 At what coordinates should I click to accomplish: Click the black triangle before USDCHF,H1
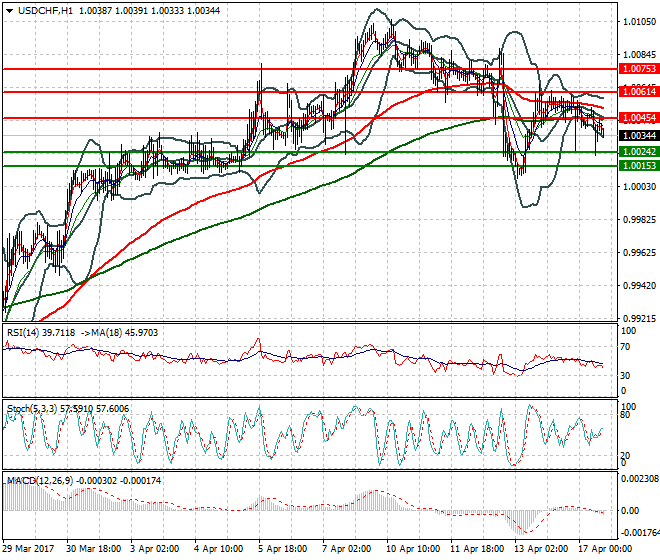click(x=9, y=11)
